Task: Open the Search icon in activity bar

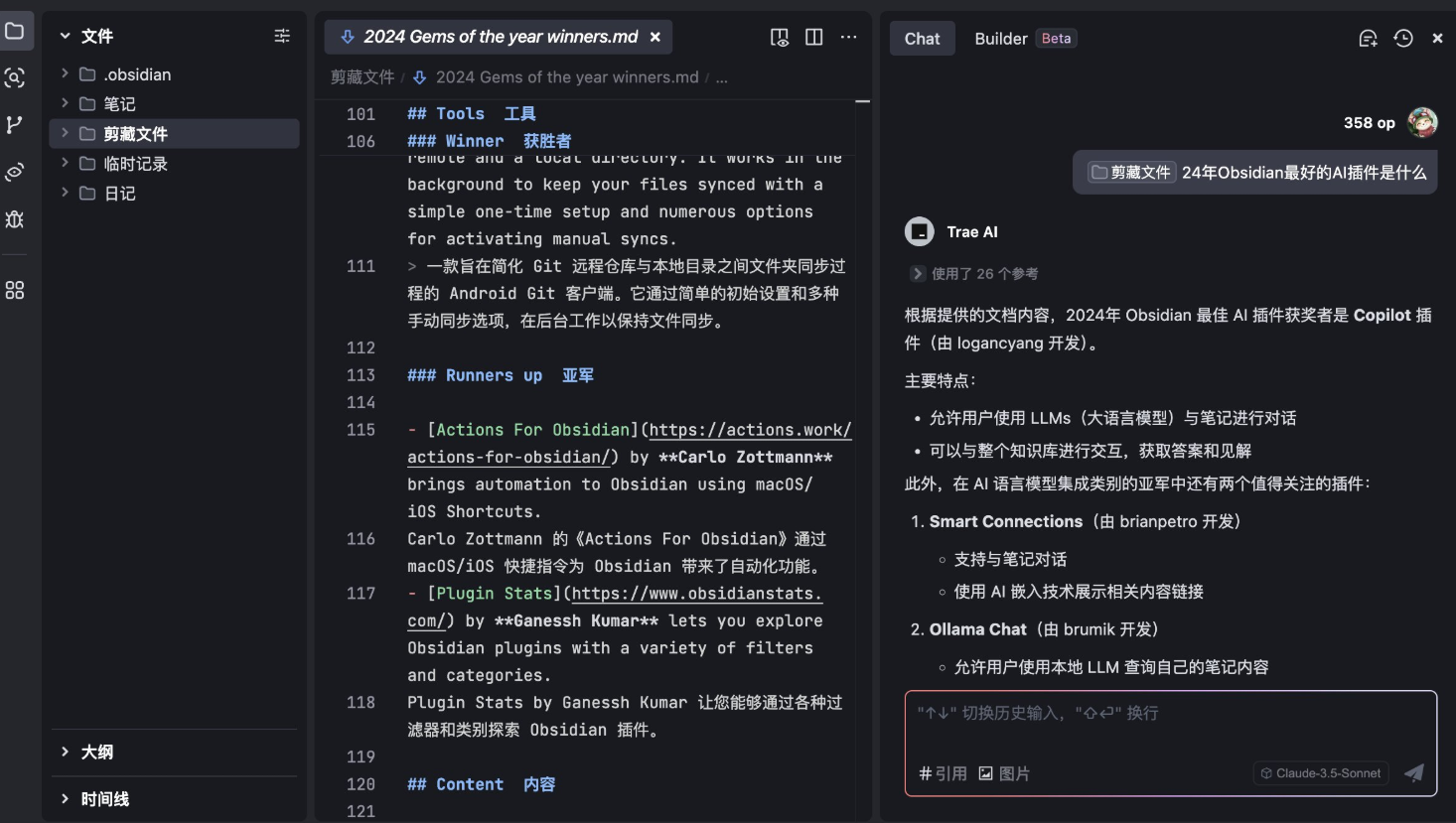Action: point(15,77)
